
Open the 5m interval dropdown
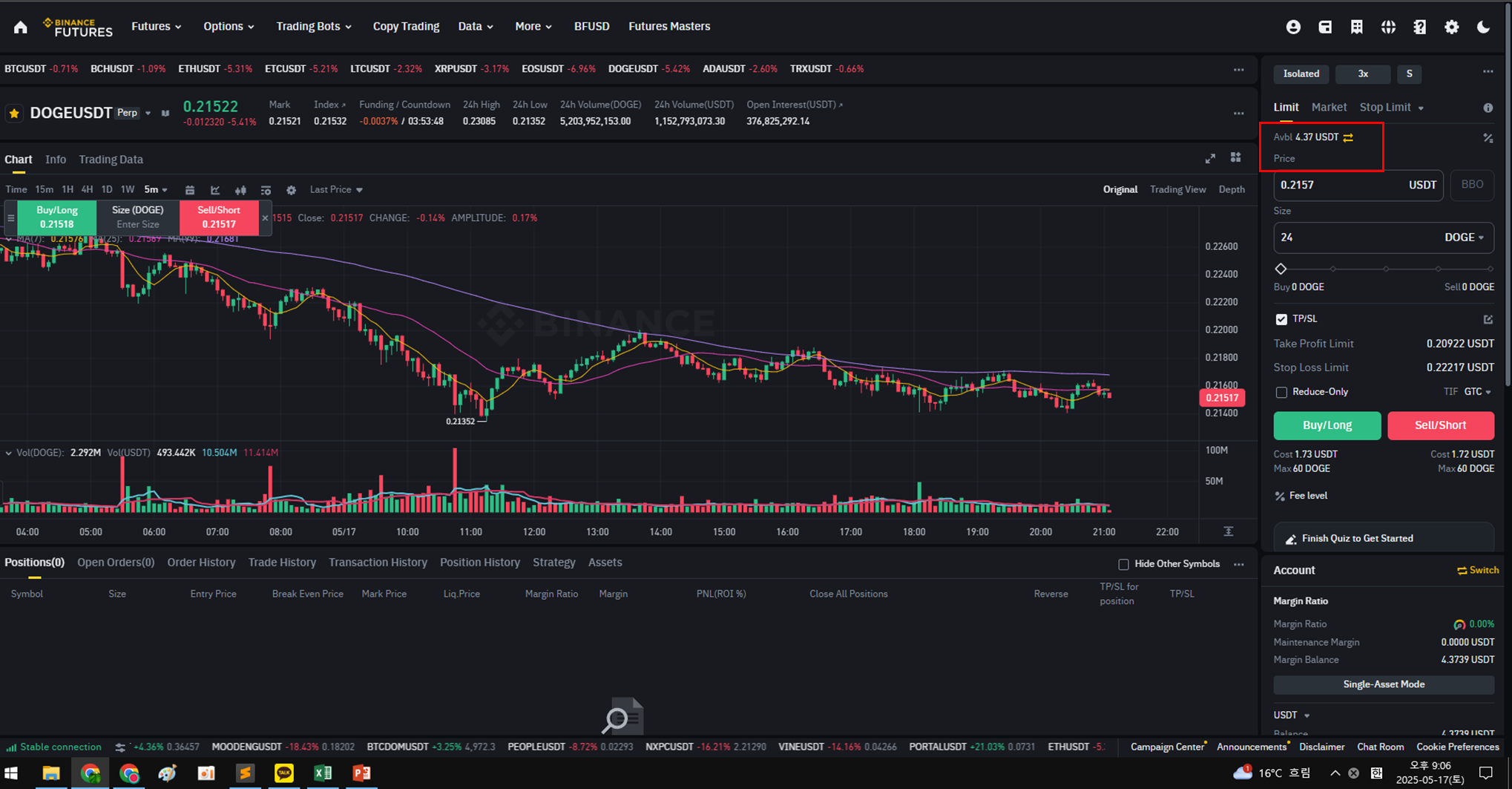[x=156, y=189]
